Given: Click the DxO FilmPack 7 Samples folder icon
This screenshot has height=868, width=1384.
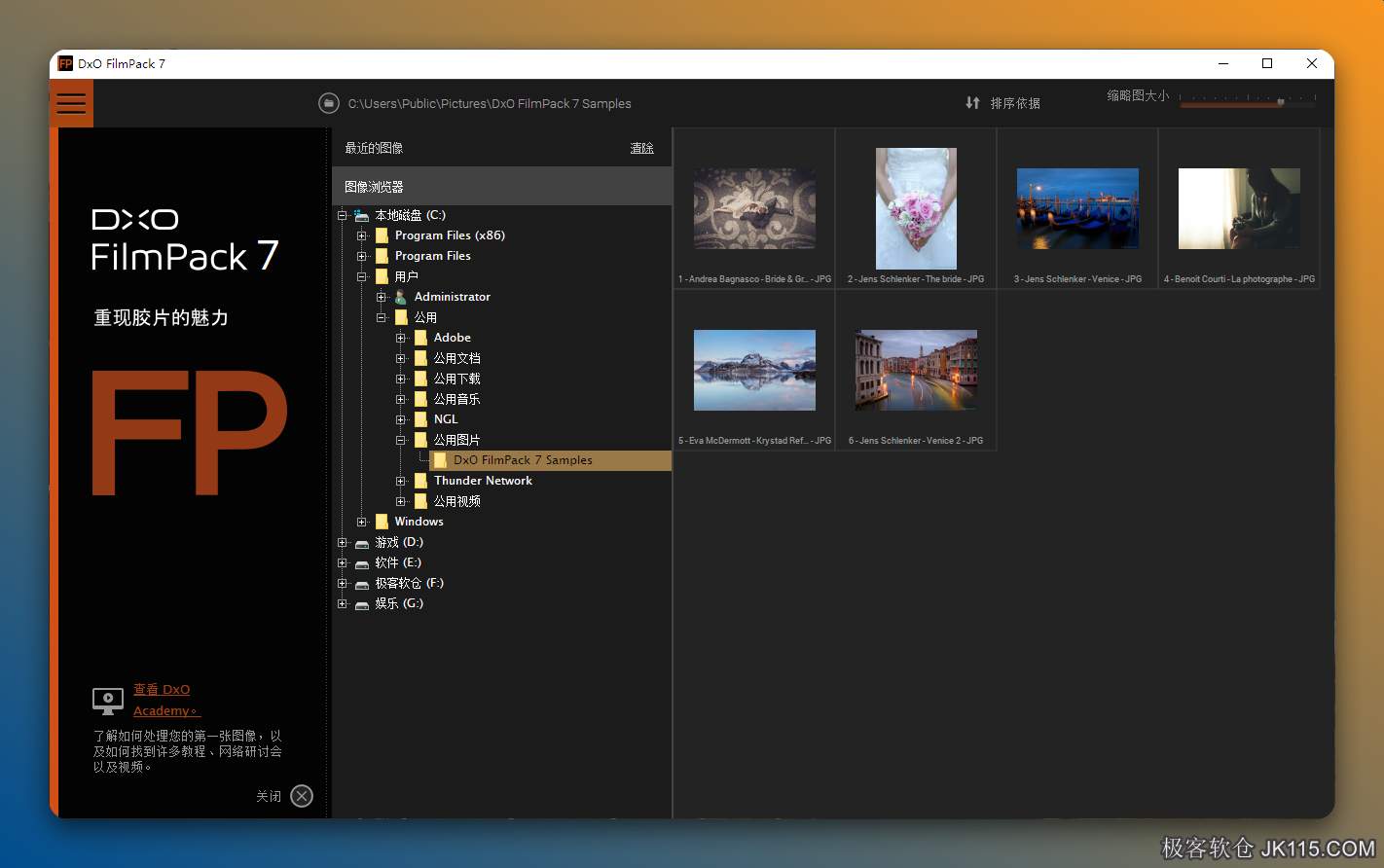Looking at the screenshot, I should click(440, 460).
